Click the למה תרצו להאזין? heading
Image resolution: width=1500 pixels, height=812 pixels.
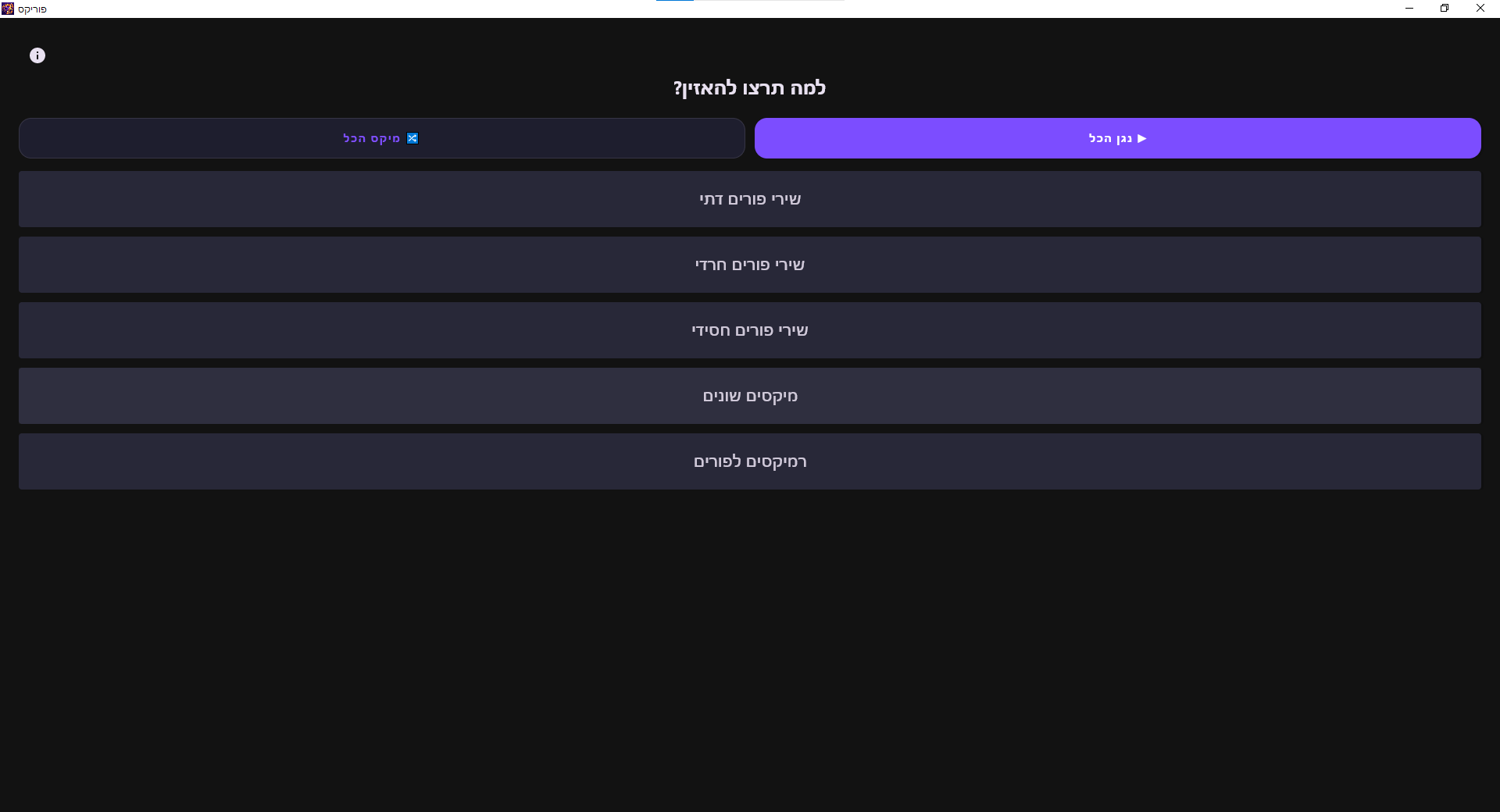pos(750,87)
